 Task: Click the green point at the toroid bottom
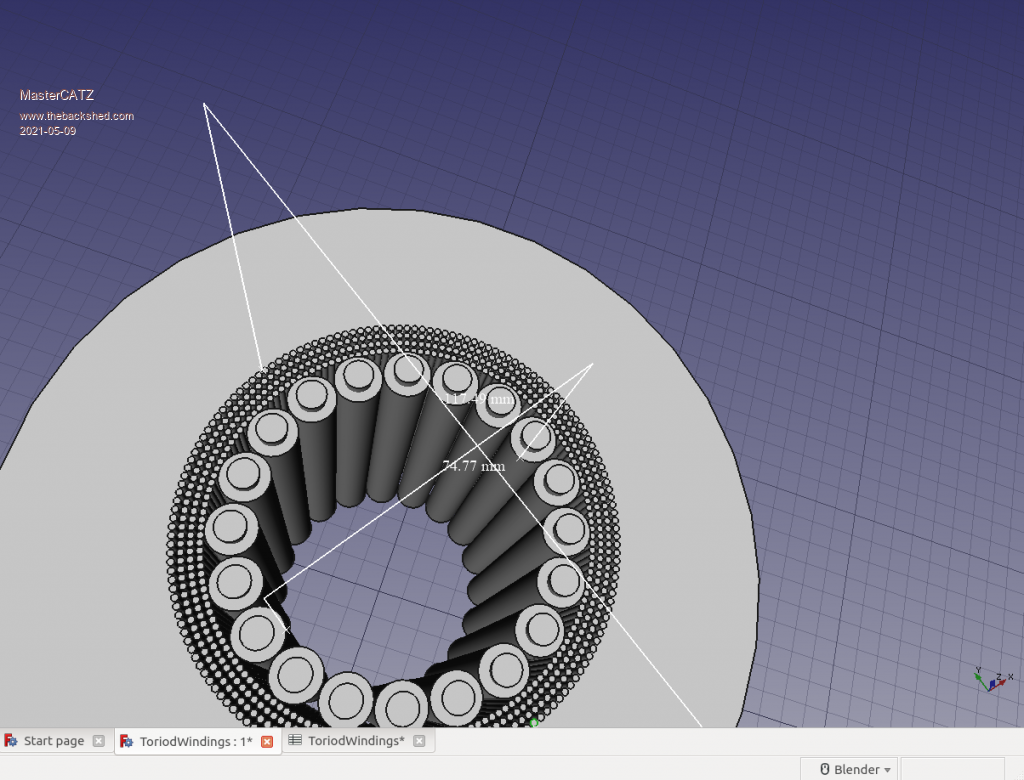[x=533, y=722]
